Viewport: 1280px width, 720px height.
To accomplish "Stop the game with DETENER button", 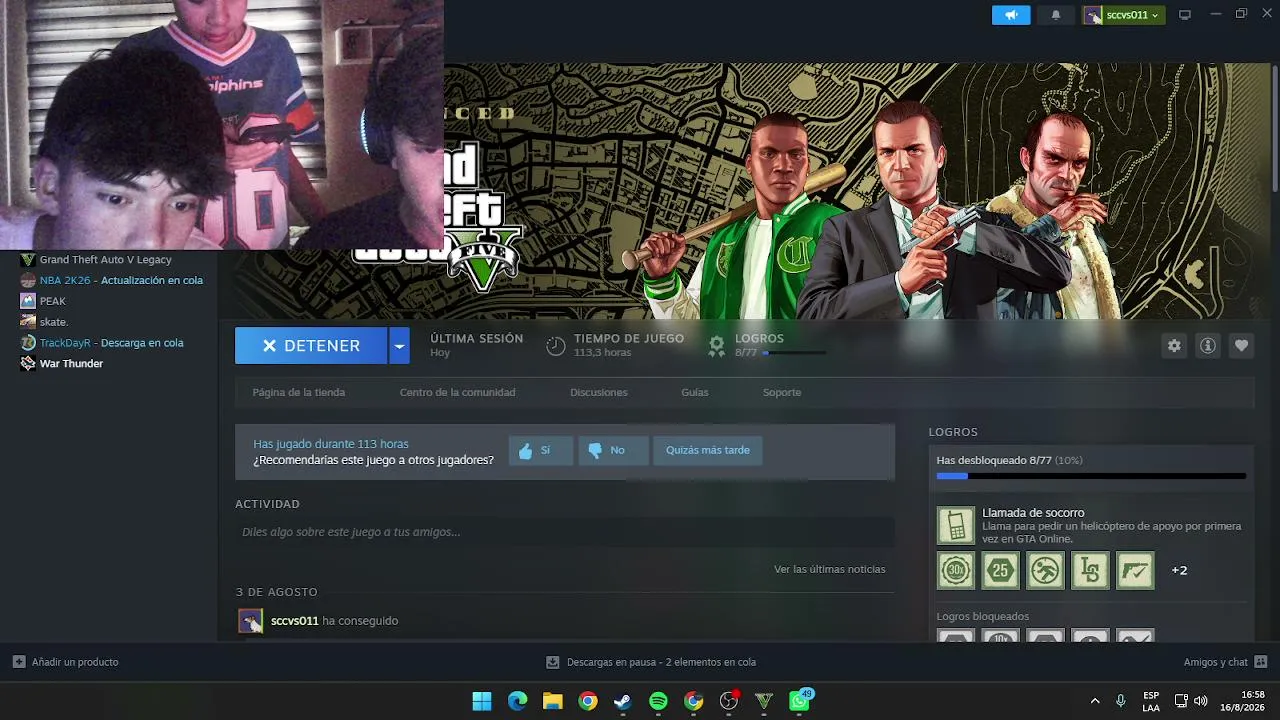I will tap(311, 346).
